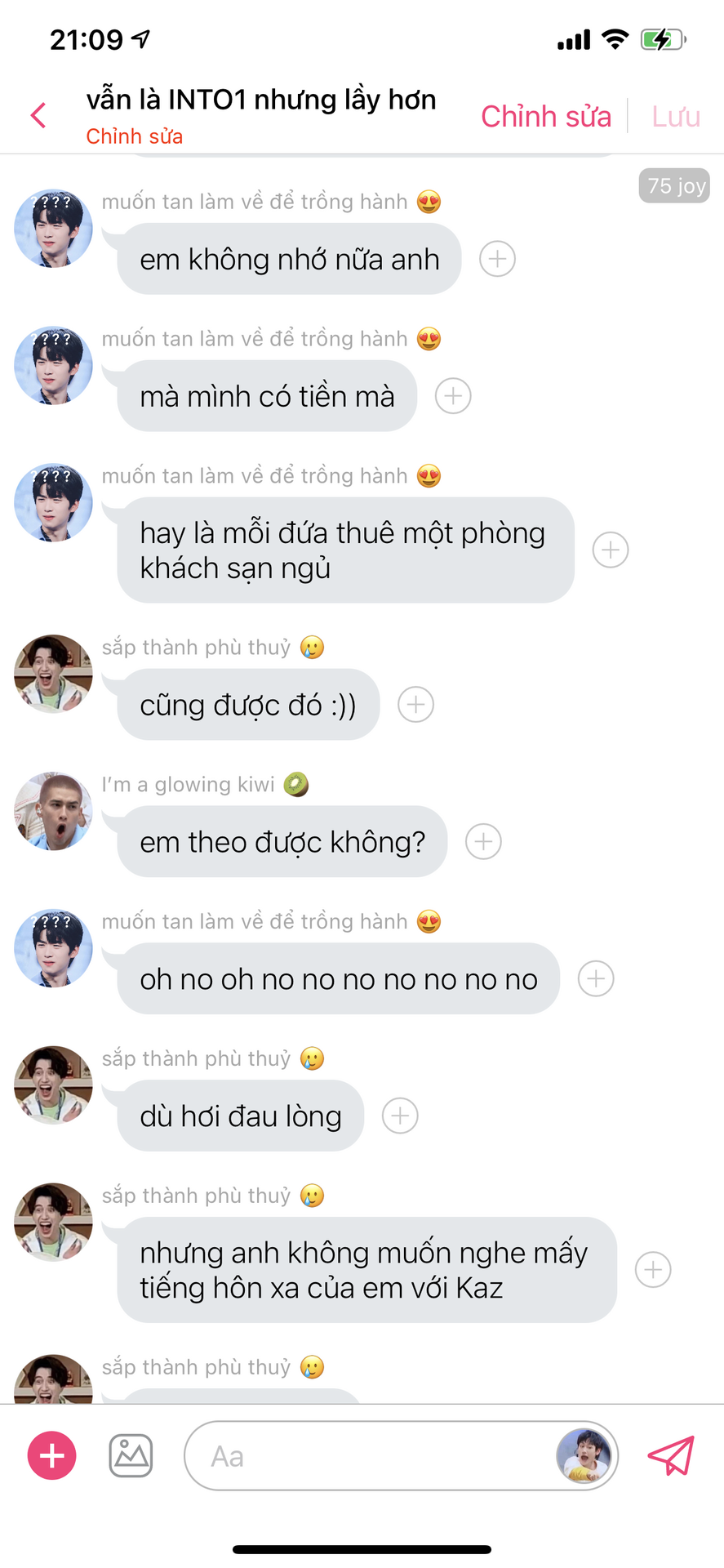This screenshot has height=1568, width=724.
Task: Tap plus icon next to "em theo được không?"
Action: [x=483, y=842]
